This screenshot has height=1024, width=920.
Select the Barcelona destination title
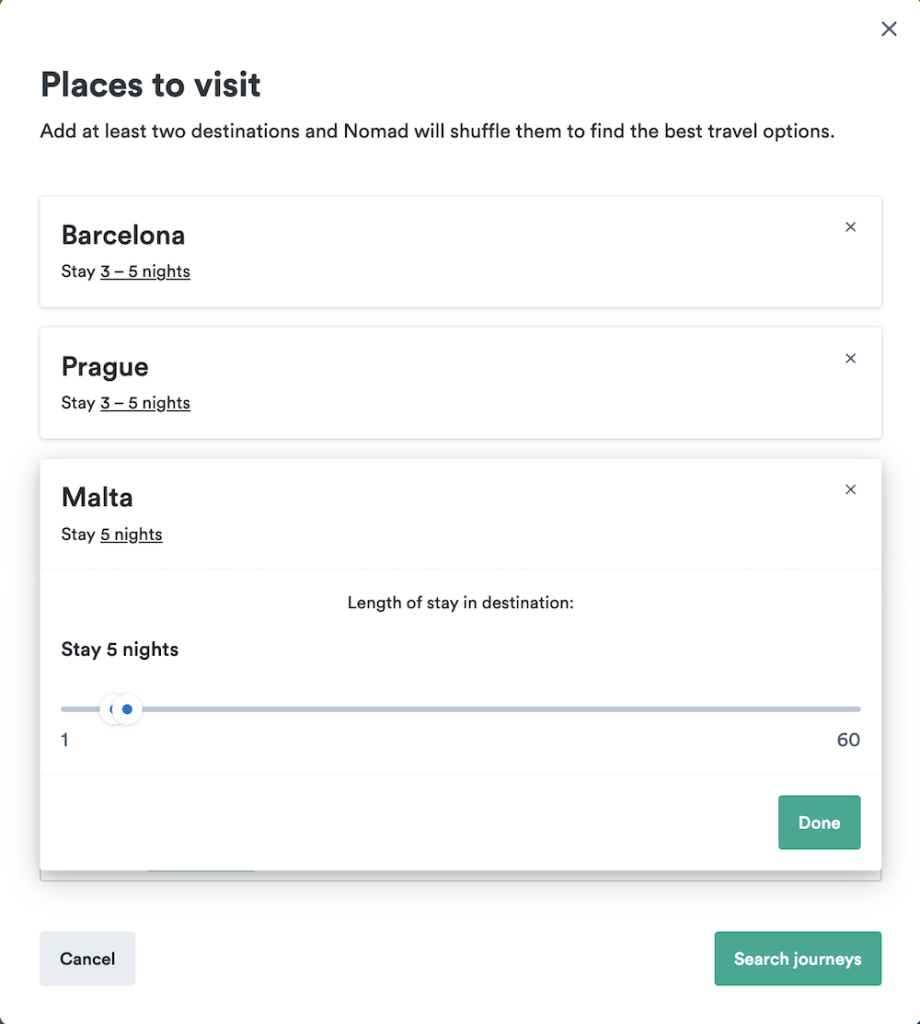click(123, 235)
